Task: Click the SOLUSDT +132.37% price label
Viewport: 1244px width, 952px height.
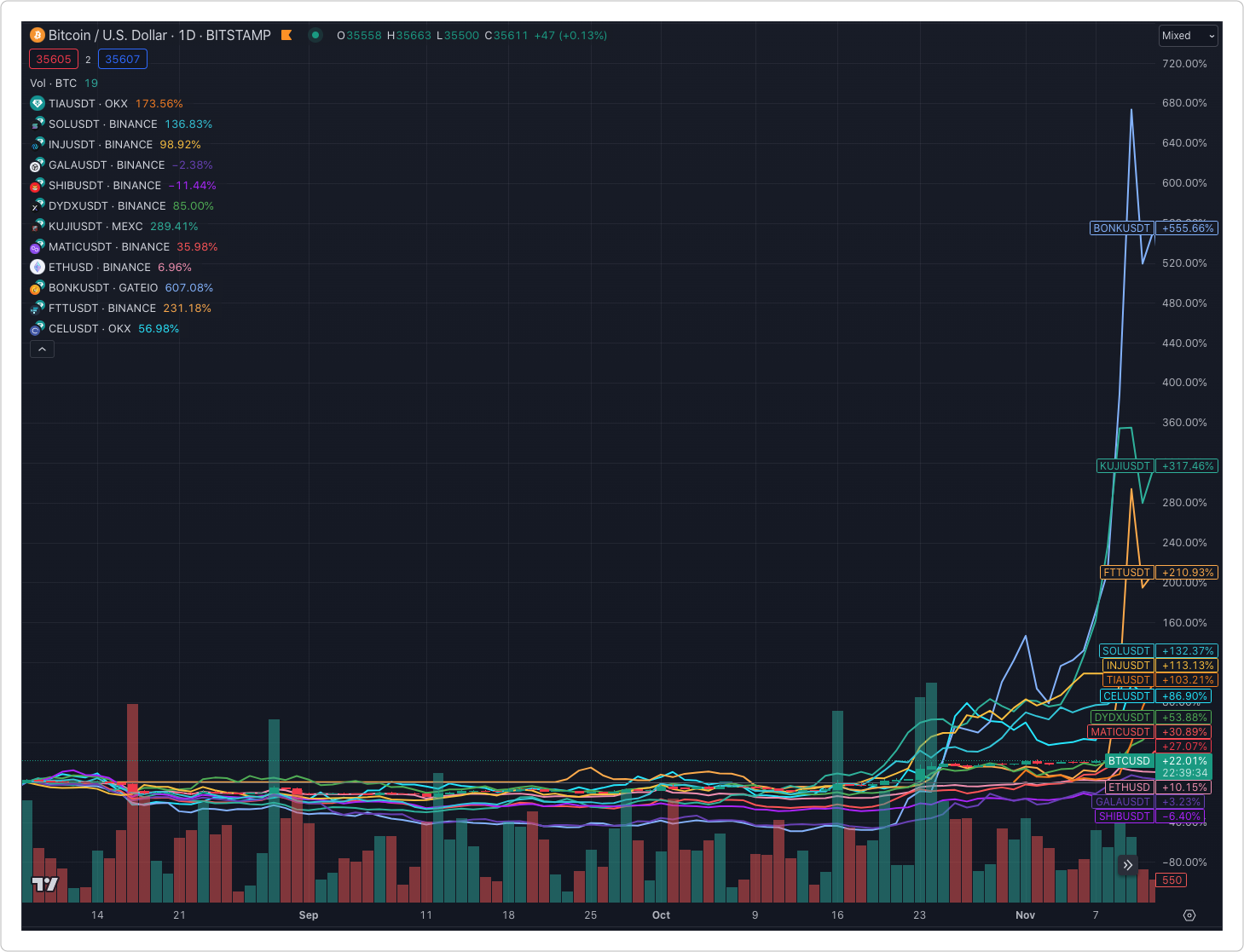Action: (1158, 651)
